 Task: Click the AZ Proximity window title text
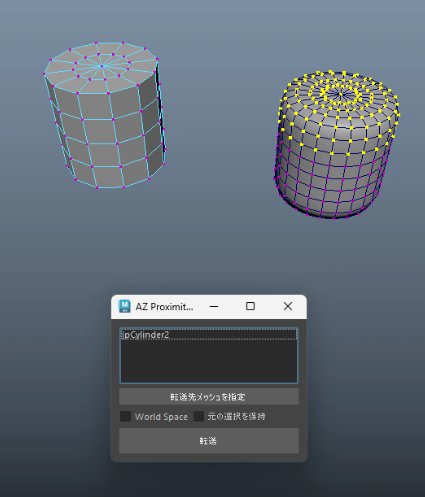pos(164,307)
